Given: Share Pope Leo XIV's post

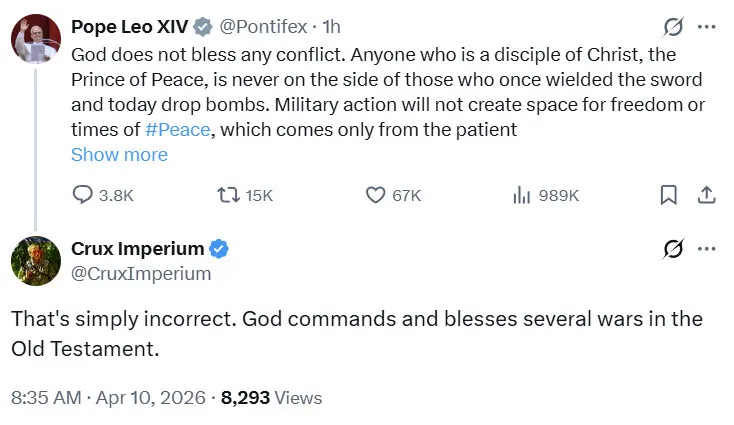Looking at the screenshot, I should (x=705, y=195).
